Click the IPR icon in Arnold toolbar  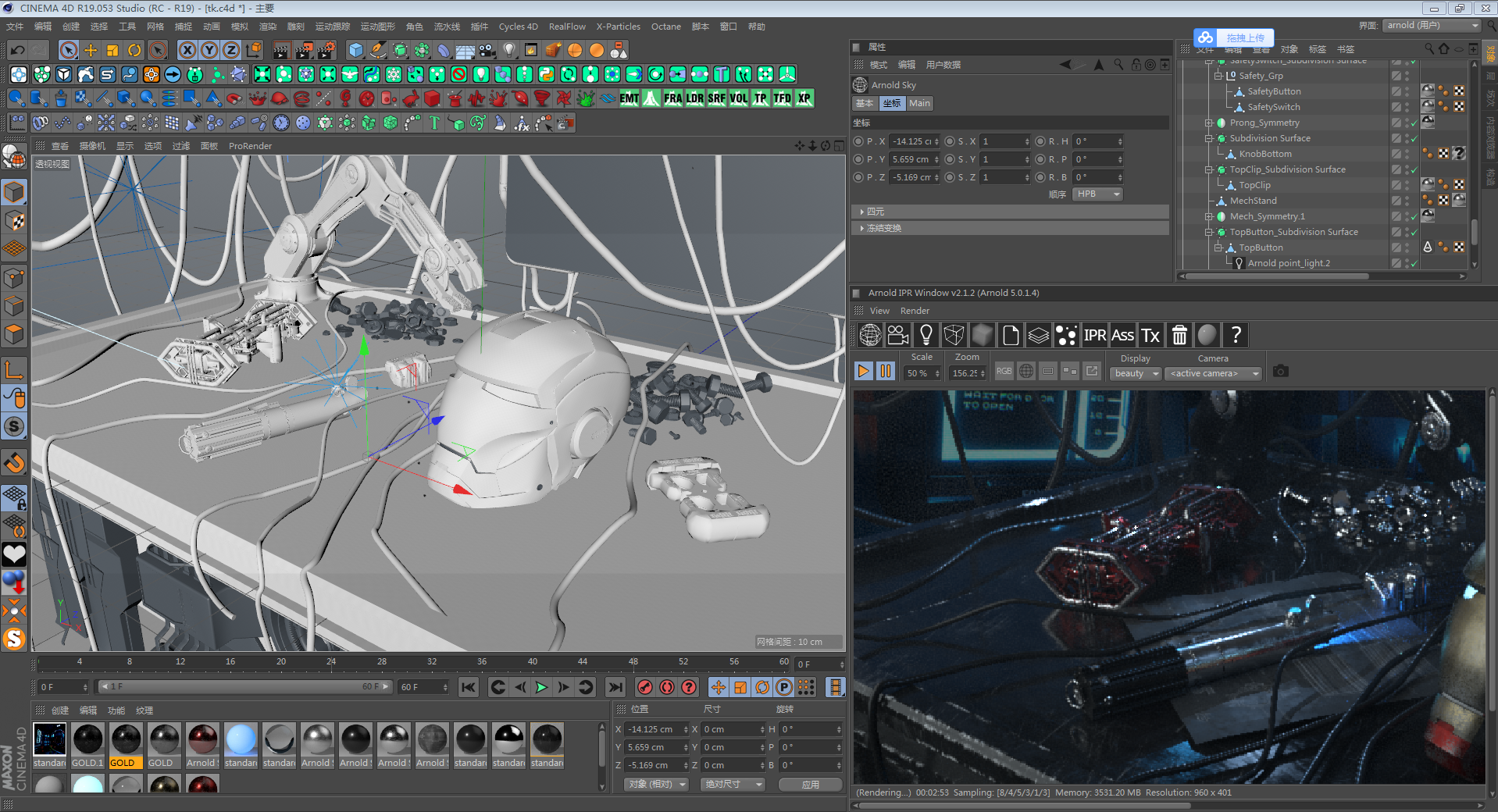click(1095, 335)
